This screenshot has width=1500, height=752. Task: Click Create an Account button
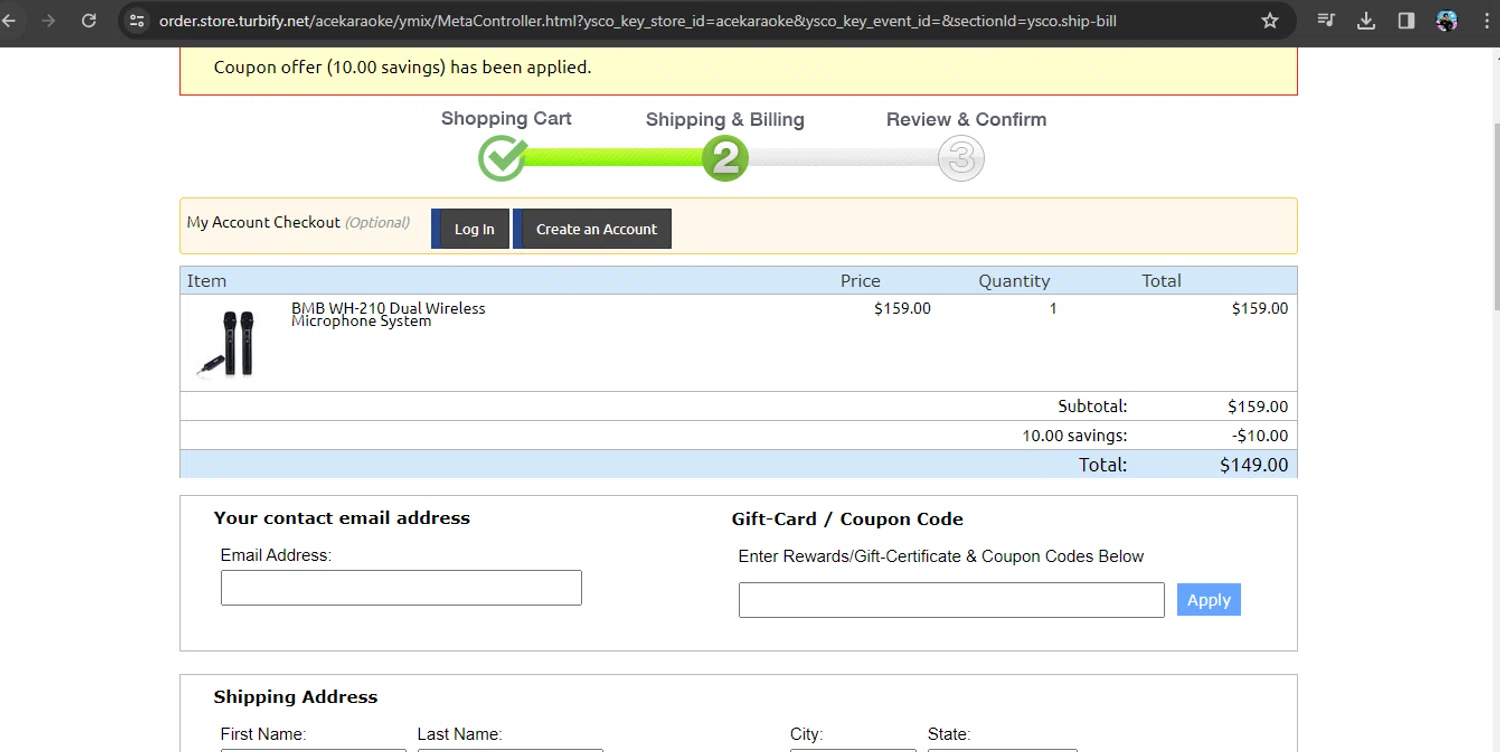[x=593, y=229]
